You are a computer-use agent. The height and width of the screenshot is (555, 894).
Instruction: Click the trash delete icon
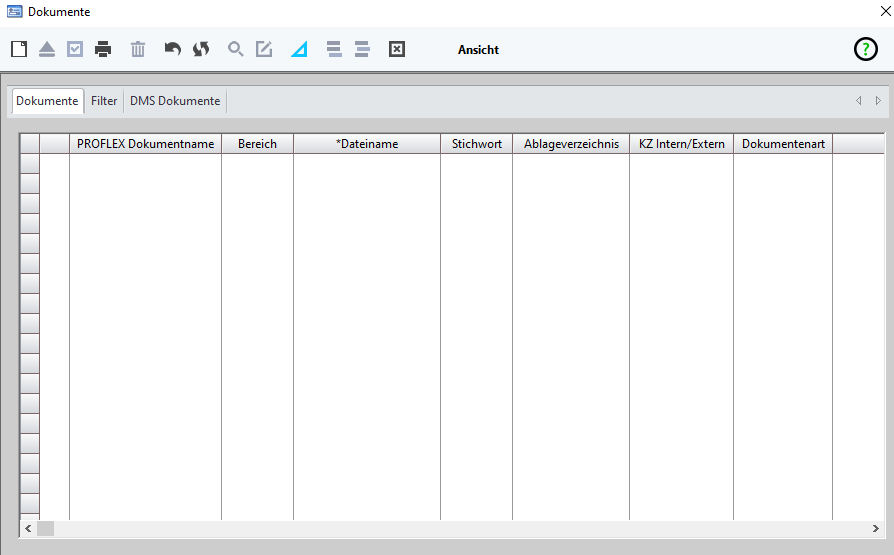pos(138,49)
